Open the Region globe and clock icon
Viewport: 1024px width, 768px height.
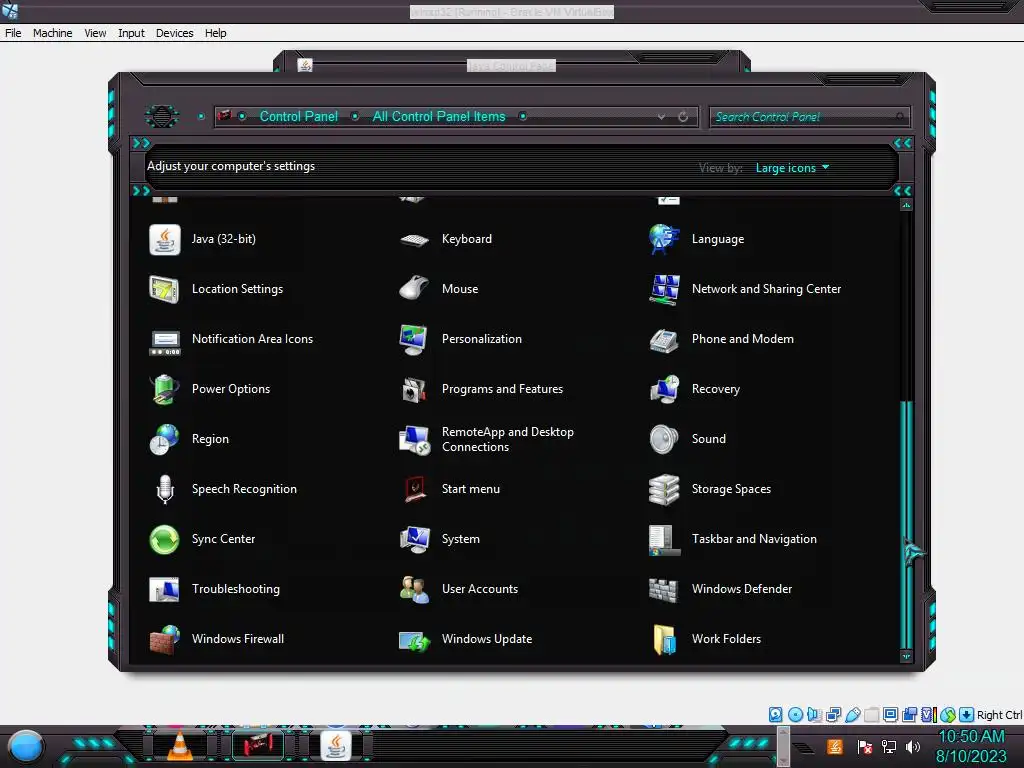pyautogui.click(x=164, y=440)
